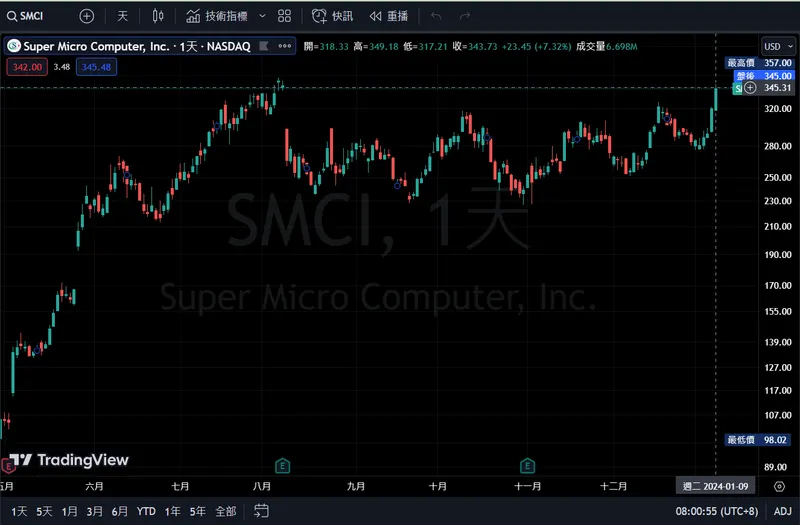Select the 全部 (all) date range
Screen dimensions: 800x525
226,511
